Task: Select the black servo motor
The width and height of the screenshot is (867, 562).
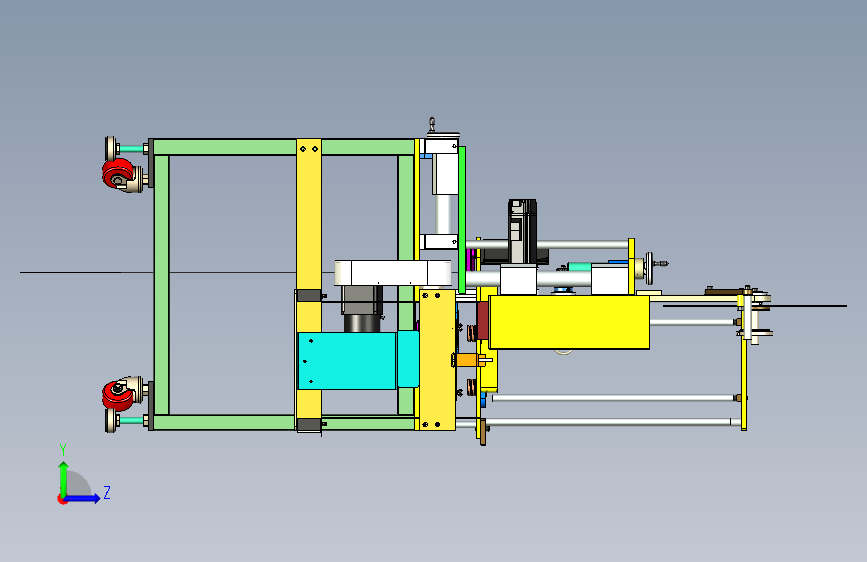Action: [523, 231]
